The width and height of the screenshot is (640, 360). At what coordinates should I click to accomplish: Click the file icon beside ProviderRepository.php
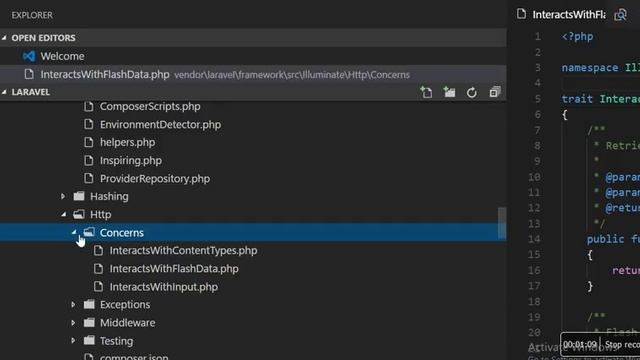point(89,178)
